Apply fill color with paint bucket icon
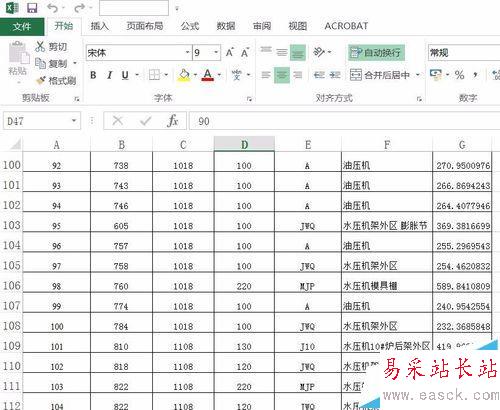This screenshot has height=410, width=500. [184, 75]
